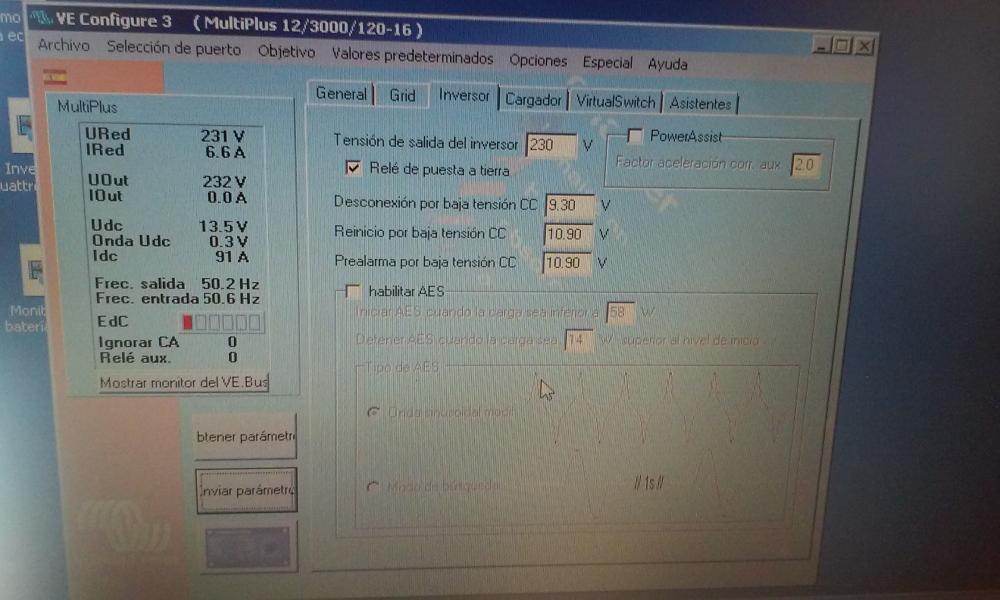Click the Obtener parámetros button
This screenshot has height=600, width=1000.
pyautogui.click(x=246, y=436)
